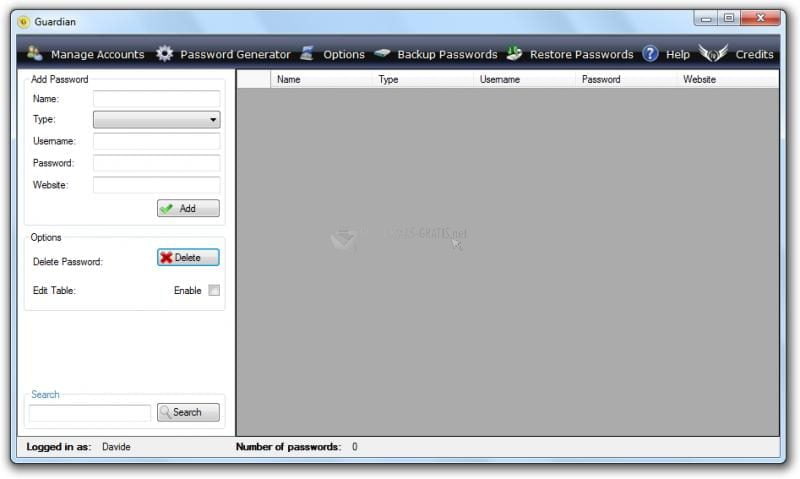
Task: Sort by Password column header
Action: (626, 79)
